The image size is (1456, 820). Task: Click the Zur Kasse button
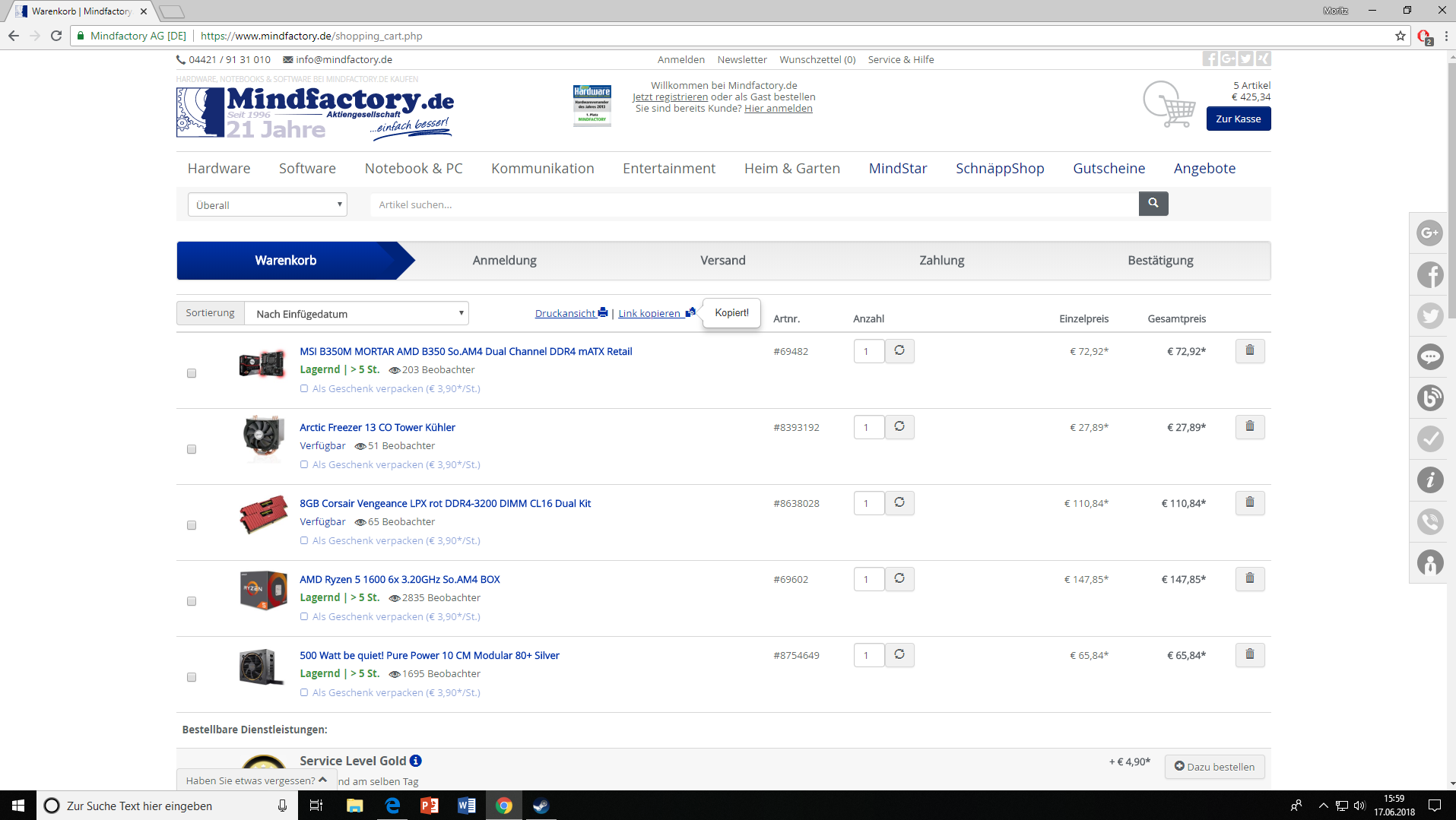[1239, 119]
